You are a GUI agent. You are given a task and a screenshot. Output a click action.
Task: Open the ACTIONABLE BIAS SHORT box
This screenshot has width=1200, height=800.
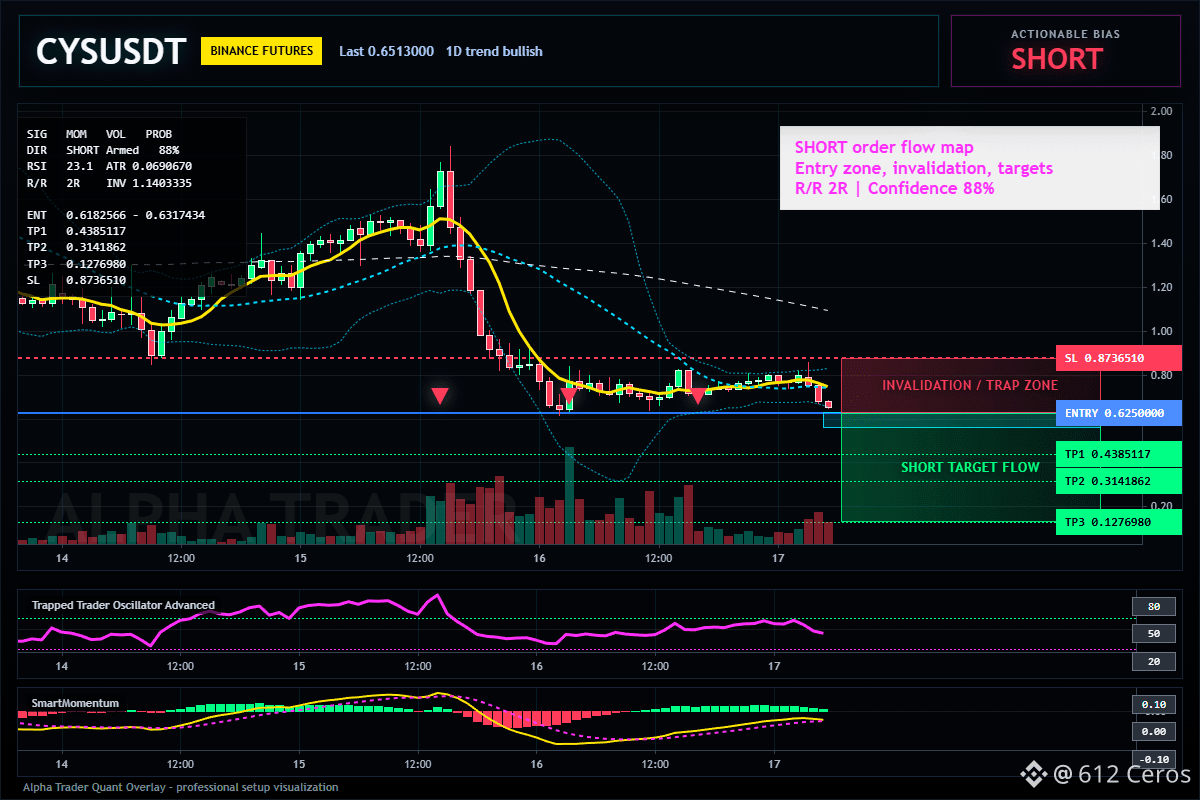click(1065, 51)
